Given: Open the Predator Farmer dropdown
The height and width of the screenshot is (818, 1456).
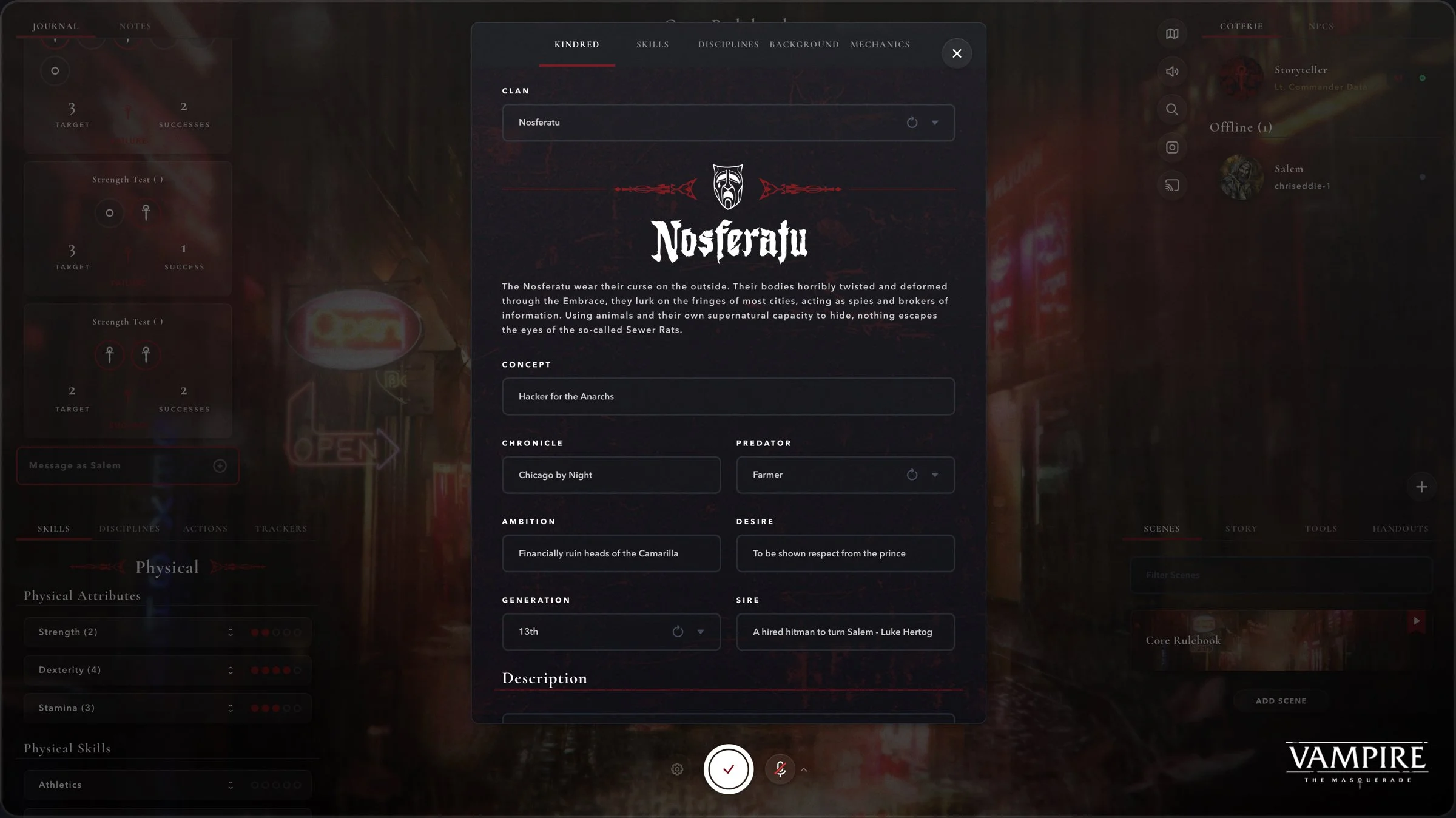Looking at the screenshot, I should pos(935,475).
